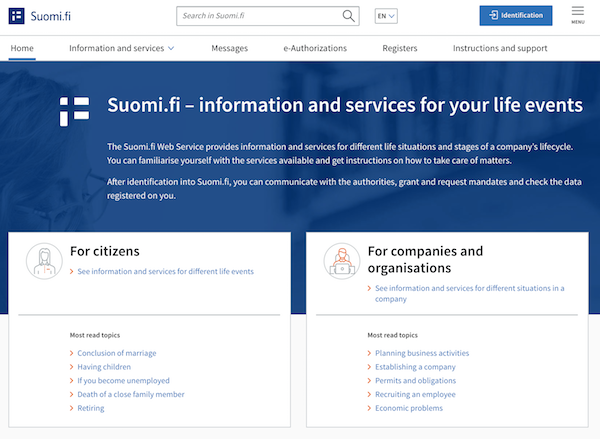
Task: Expand Information and services menu
Action: pyautogui.click(x=122, y=48)
